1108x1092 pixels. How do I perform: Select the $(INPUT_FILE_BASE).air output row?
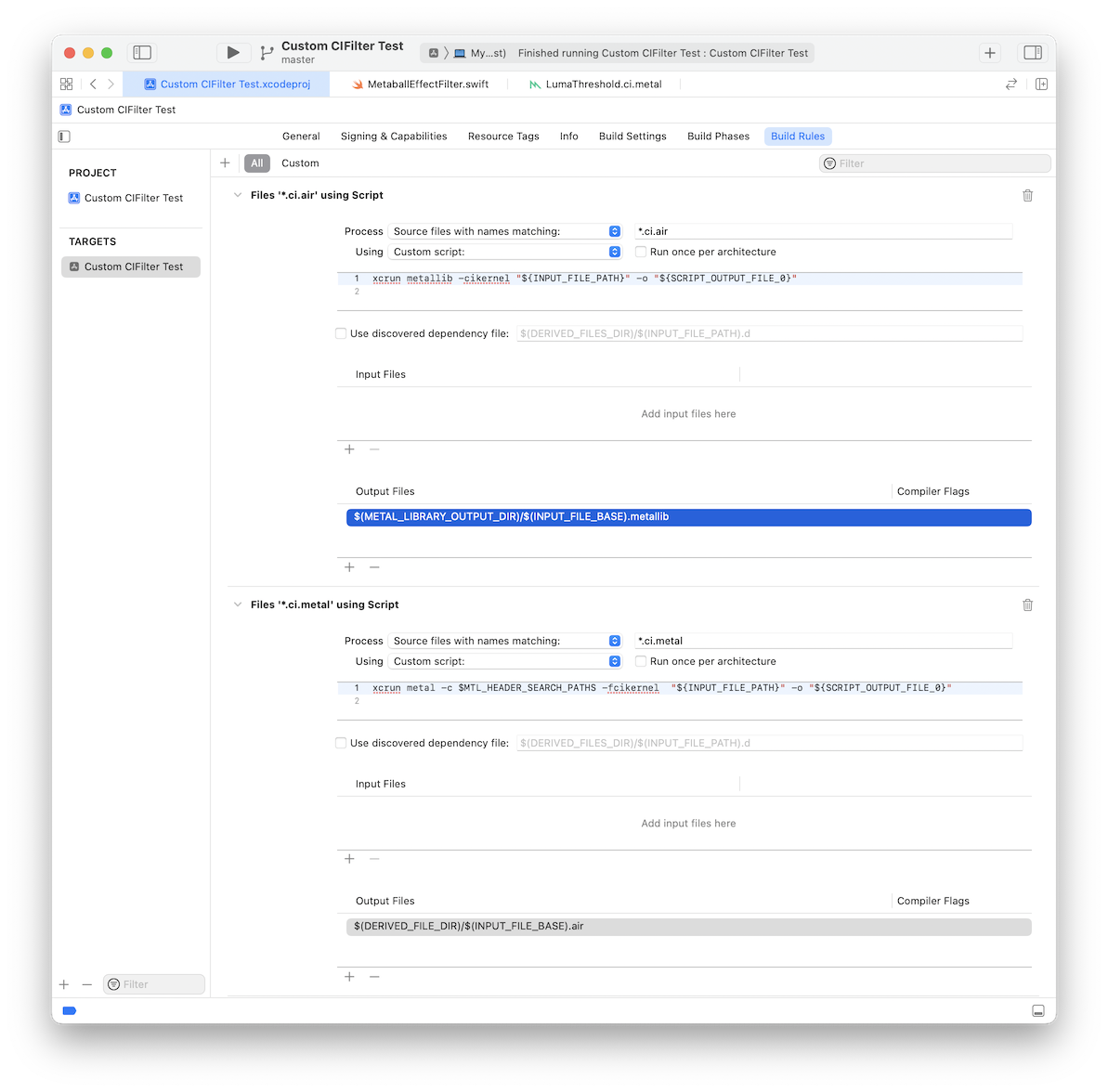tap(688, 927)
